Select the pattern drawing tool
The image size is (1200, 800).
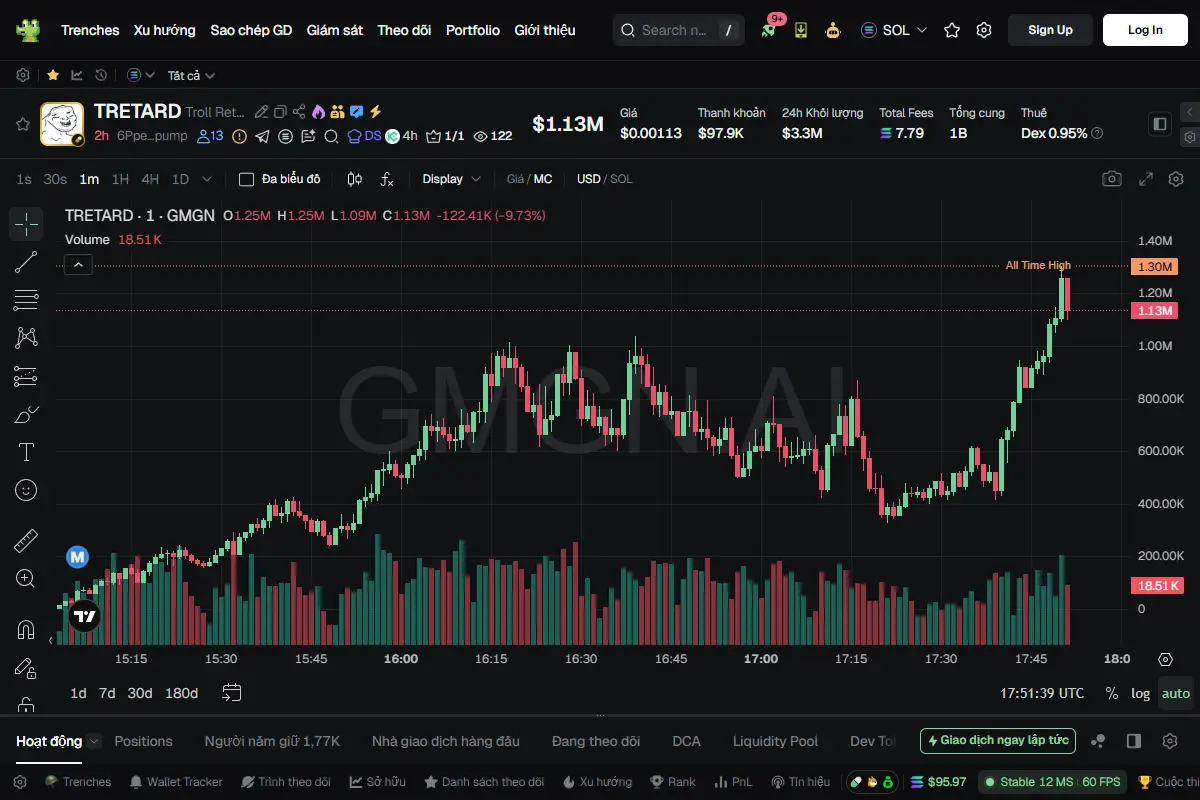click(26, 338)
